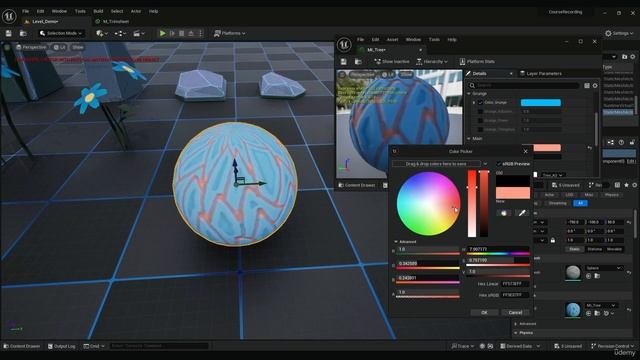Open the Build menu
This screenshot has width=640, height=360.
98,11
